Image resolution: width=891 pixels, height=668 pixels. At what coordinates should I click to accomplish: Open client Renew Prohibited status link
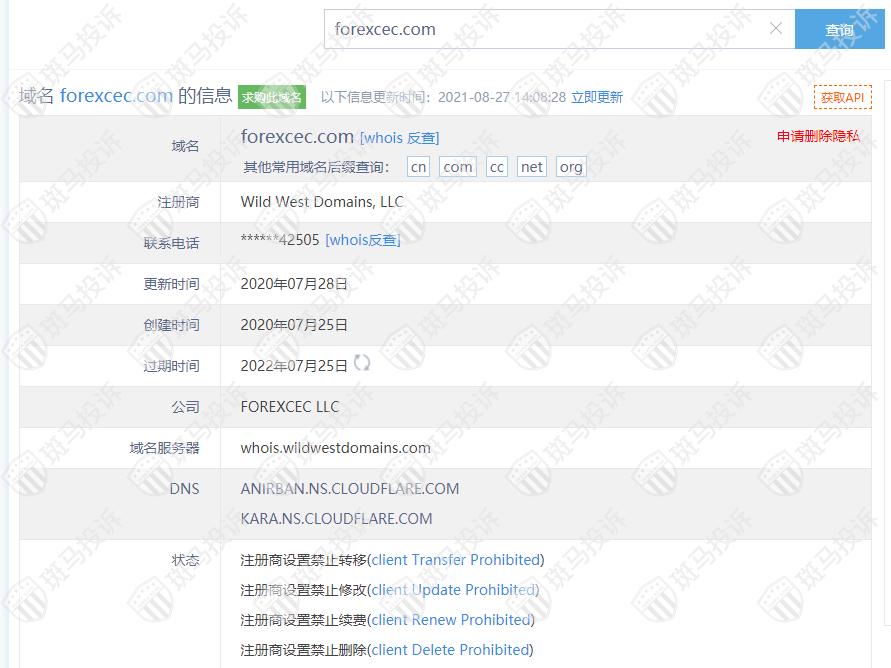pos(452,620)
